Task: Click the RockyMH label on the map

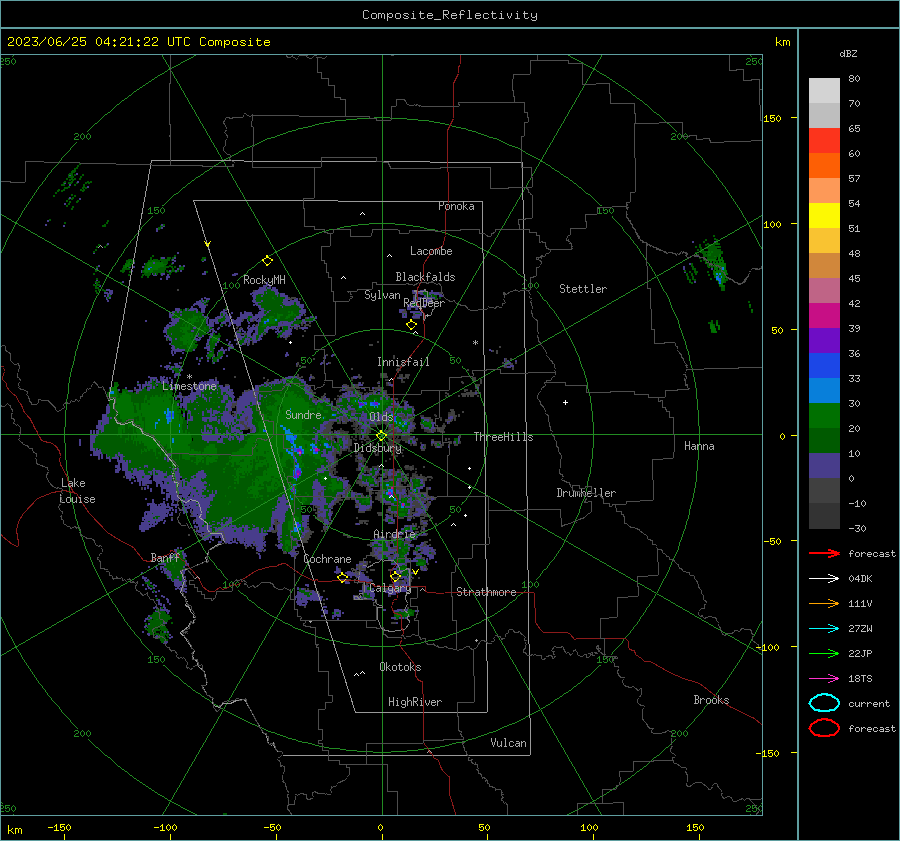Action: [x=264, y=280]
